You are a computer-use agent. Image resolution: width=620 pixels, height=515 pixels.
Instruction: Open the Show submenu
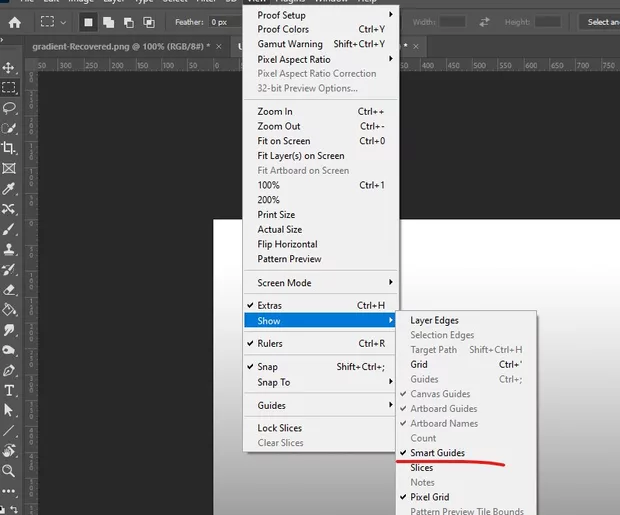pyautogui.click(x=320, y=320)
